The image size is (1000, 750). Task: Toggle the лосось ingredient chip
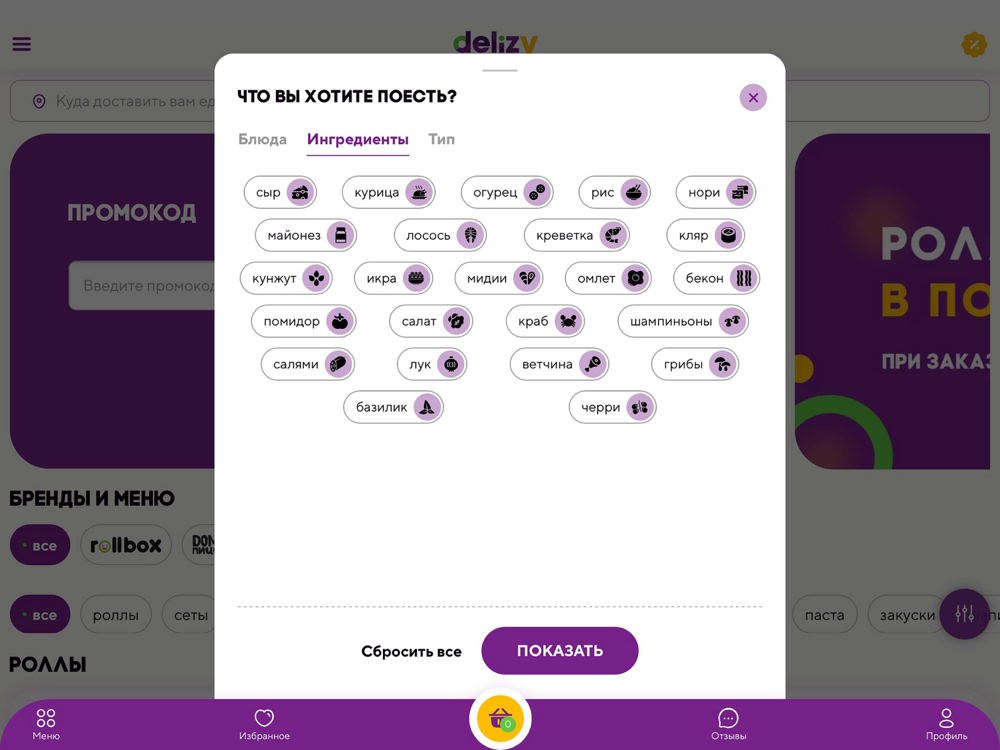pos(440,235)
